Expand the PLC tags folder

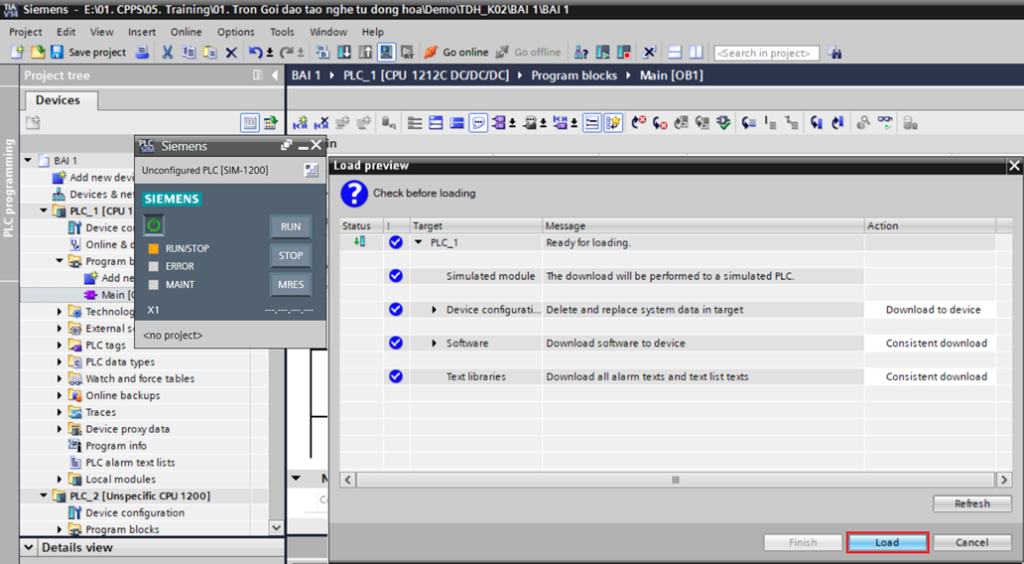coord(60,345)
